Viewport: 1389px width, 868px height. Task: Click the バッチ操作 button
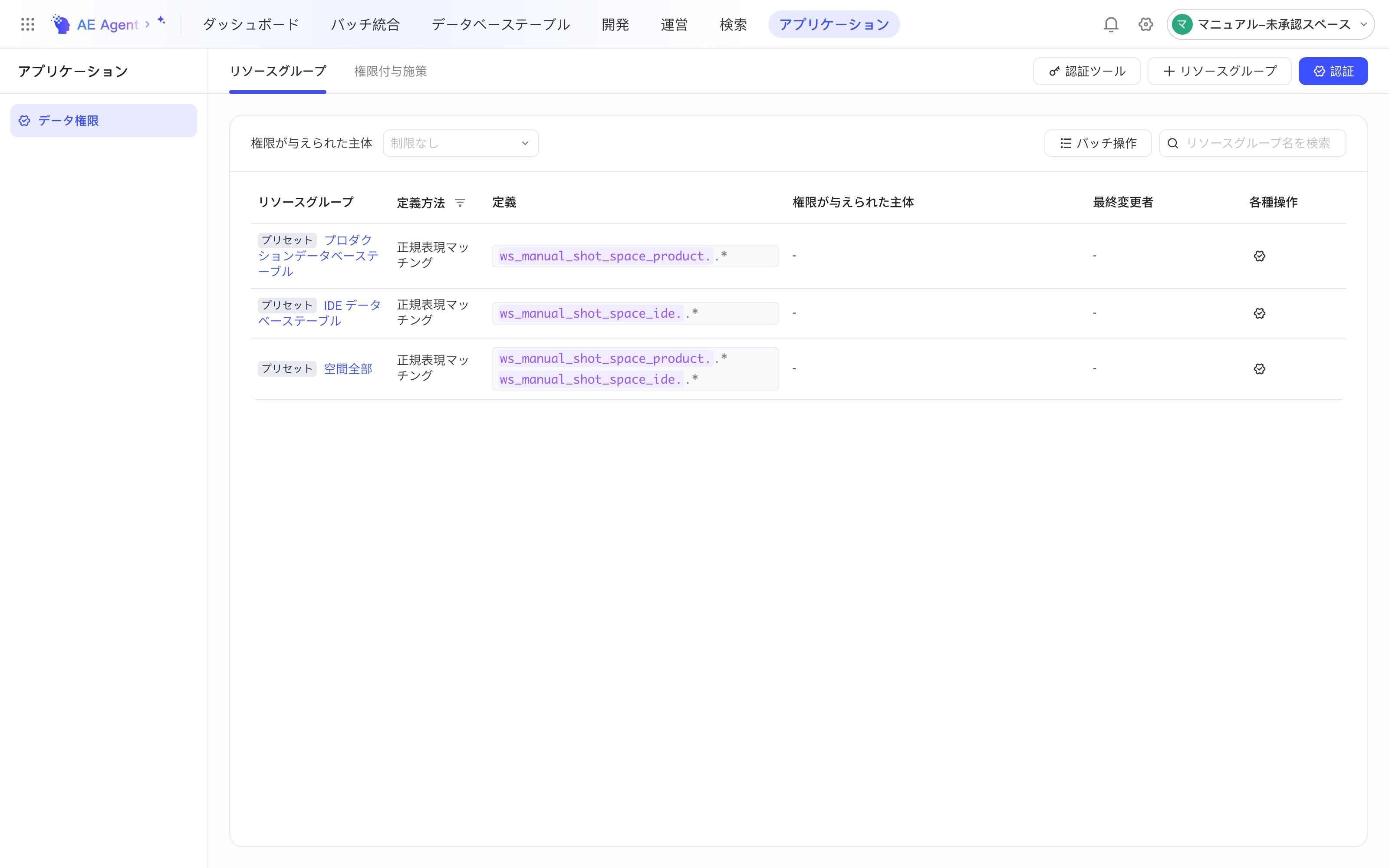point(1097,143)
